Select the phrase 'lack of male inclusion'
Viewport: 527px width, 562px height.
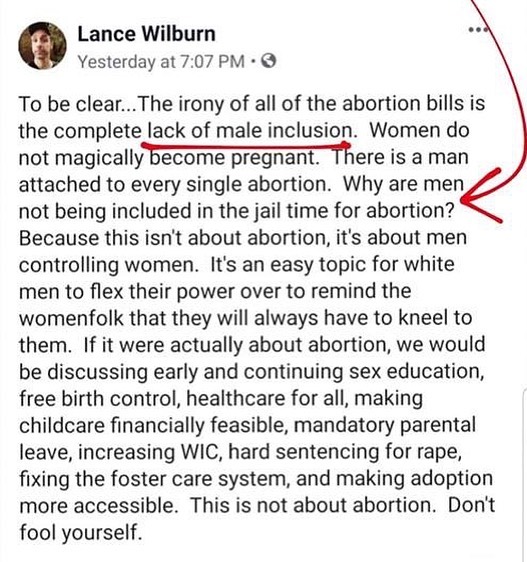pyautogui.click(x=252, y=130)
